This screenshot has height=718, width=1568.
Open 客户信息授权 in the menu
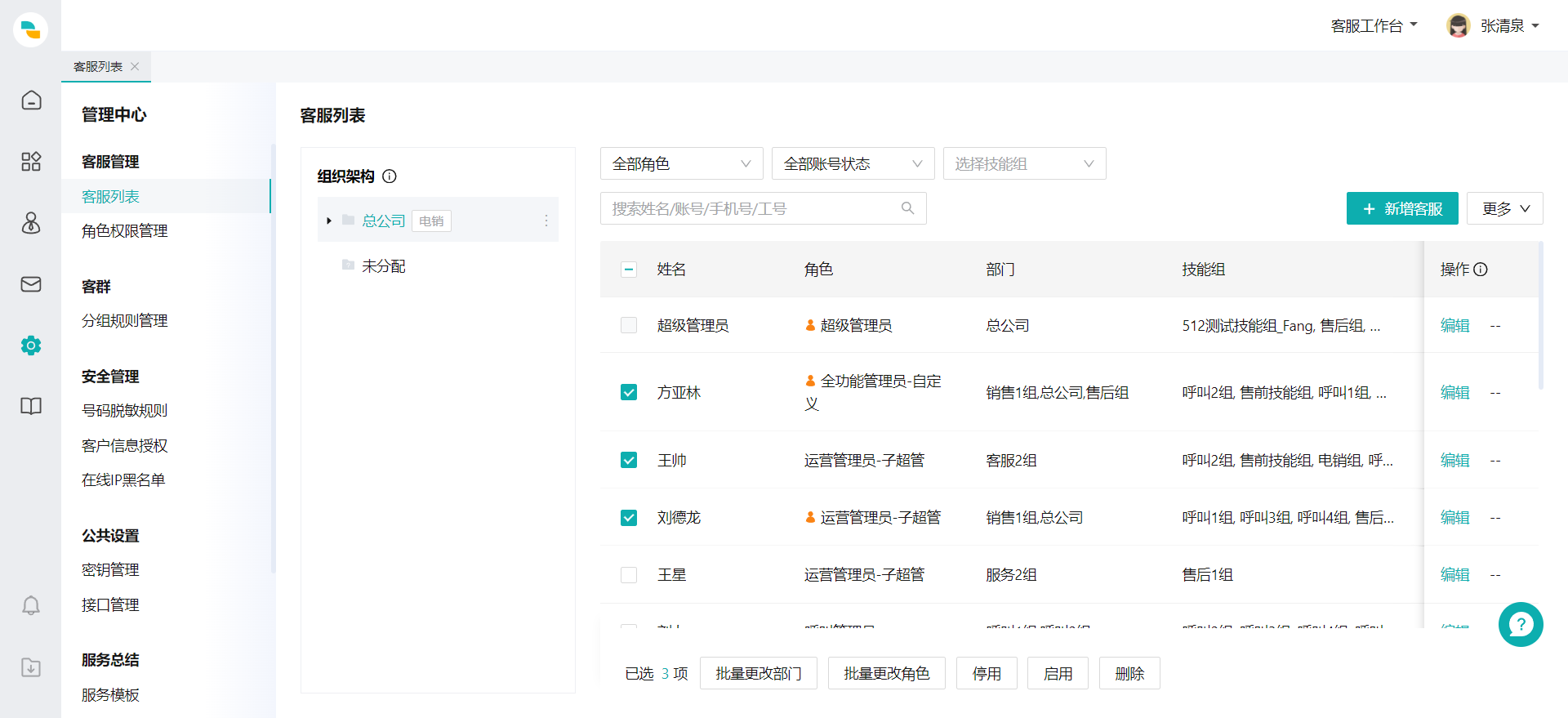[124, 446]
